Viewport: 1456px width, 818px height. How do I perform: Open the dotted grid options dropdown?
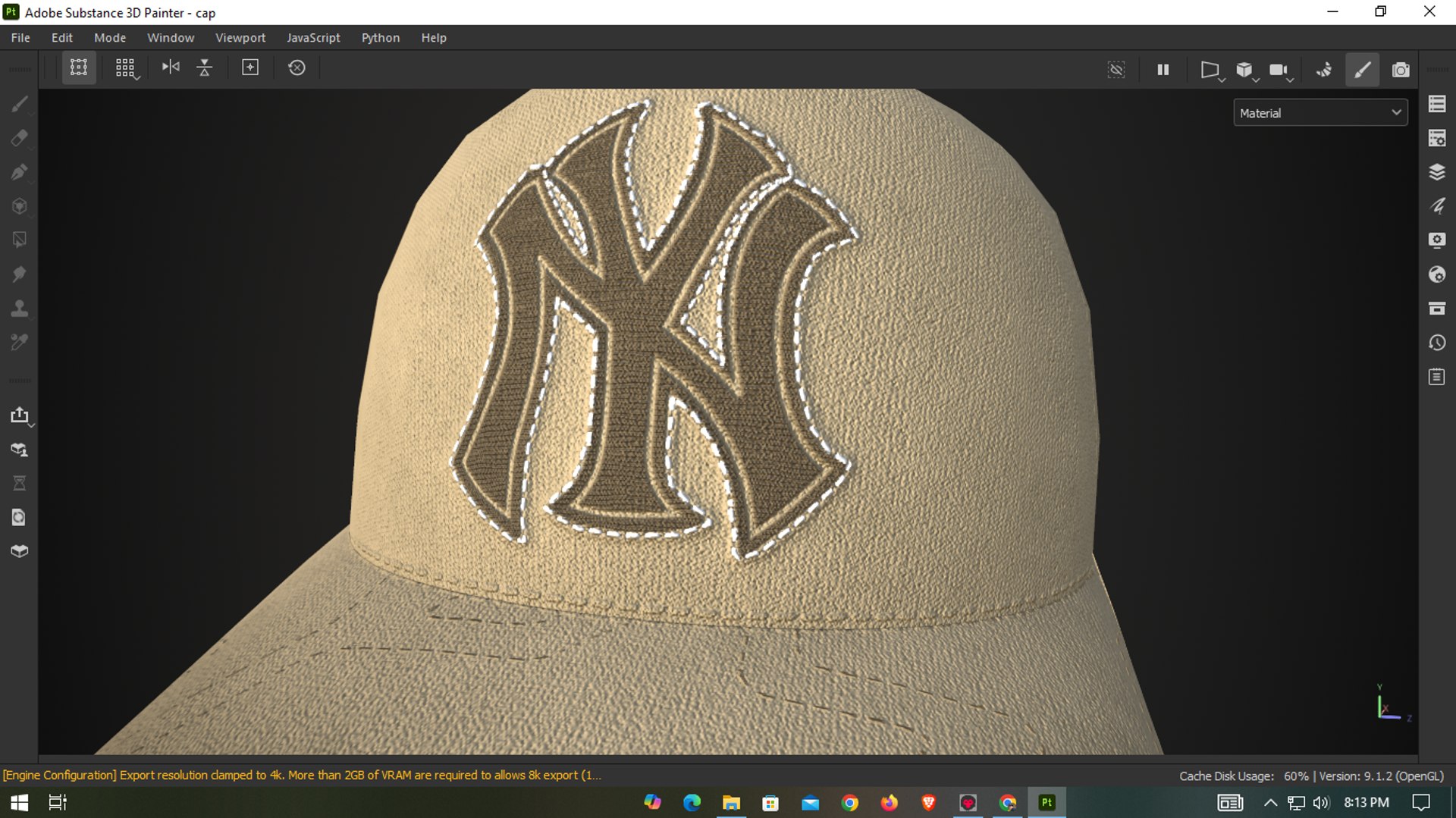(x=127, y=68)
